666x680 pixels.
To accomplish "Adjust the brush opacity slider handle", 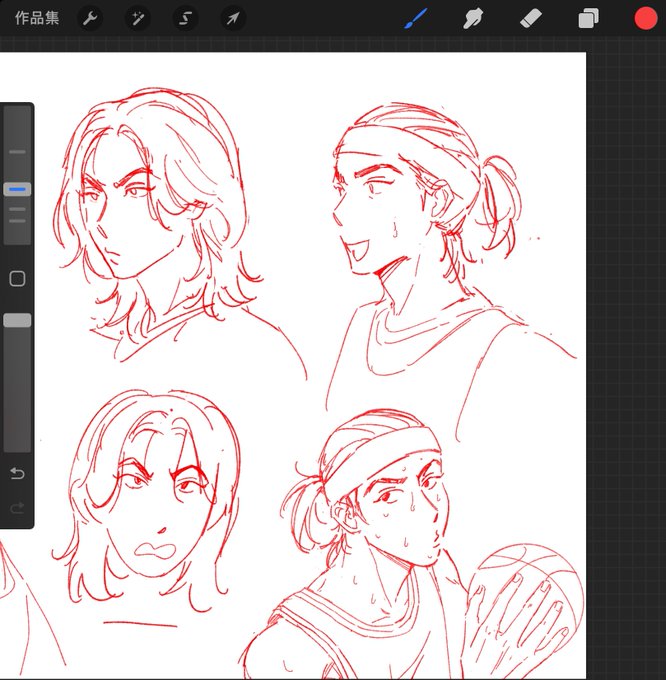I will 17,320.
